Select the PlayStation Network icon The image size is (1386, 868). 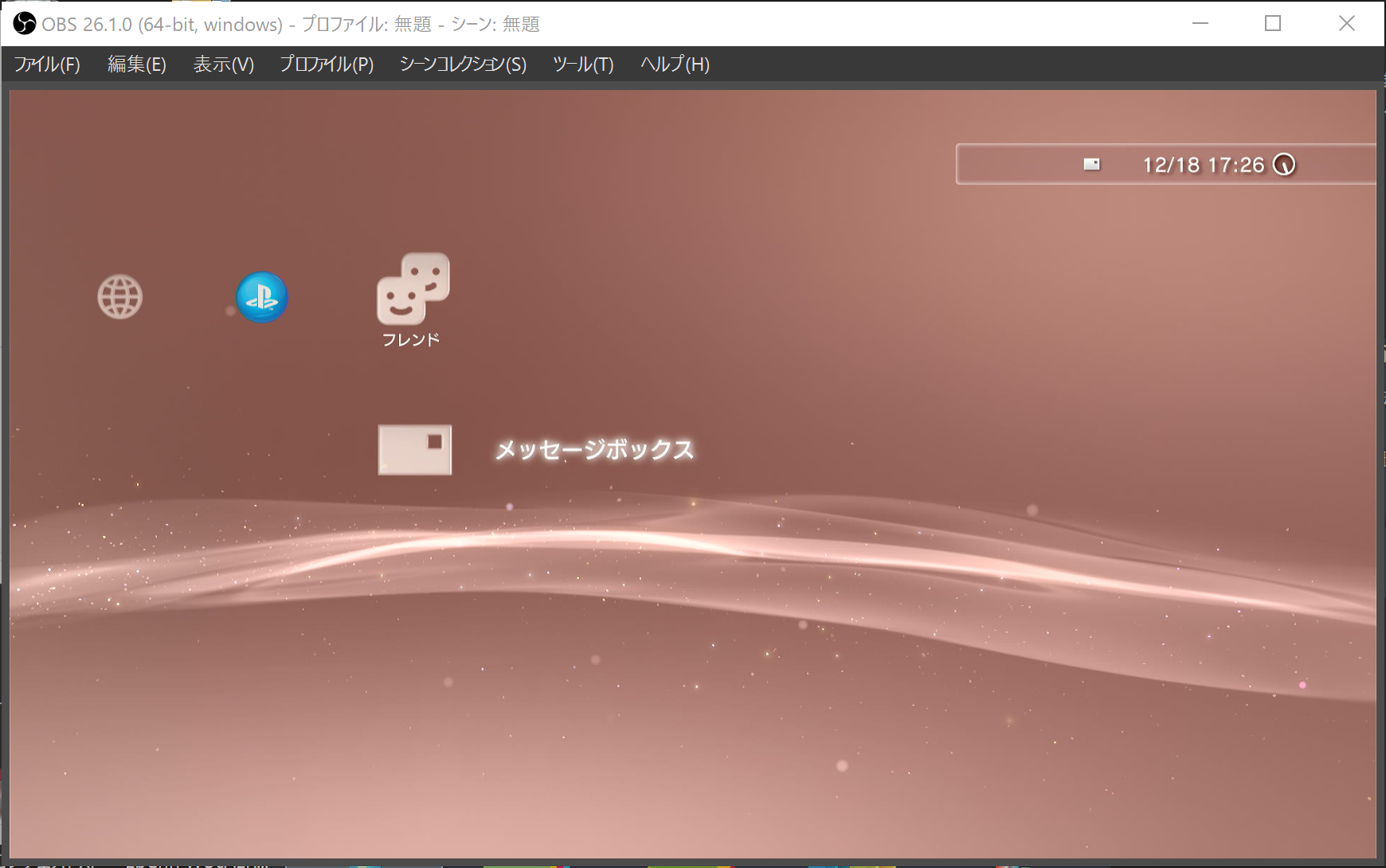[x=262, y=297]
